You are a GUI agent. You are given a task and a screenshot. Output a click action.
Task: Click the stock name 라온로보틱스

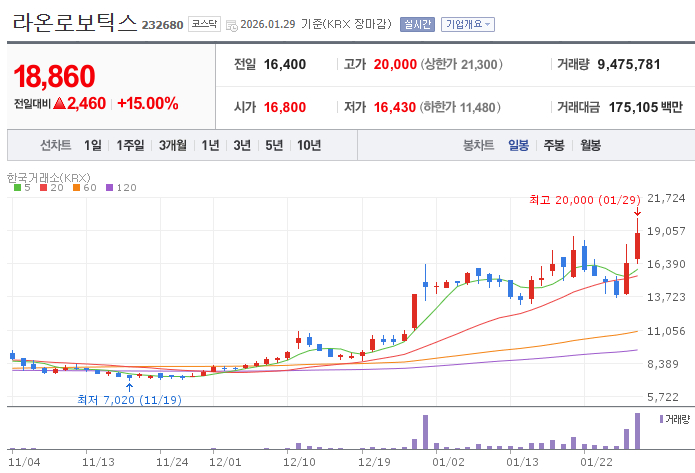(x=75, y=22)
